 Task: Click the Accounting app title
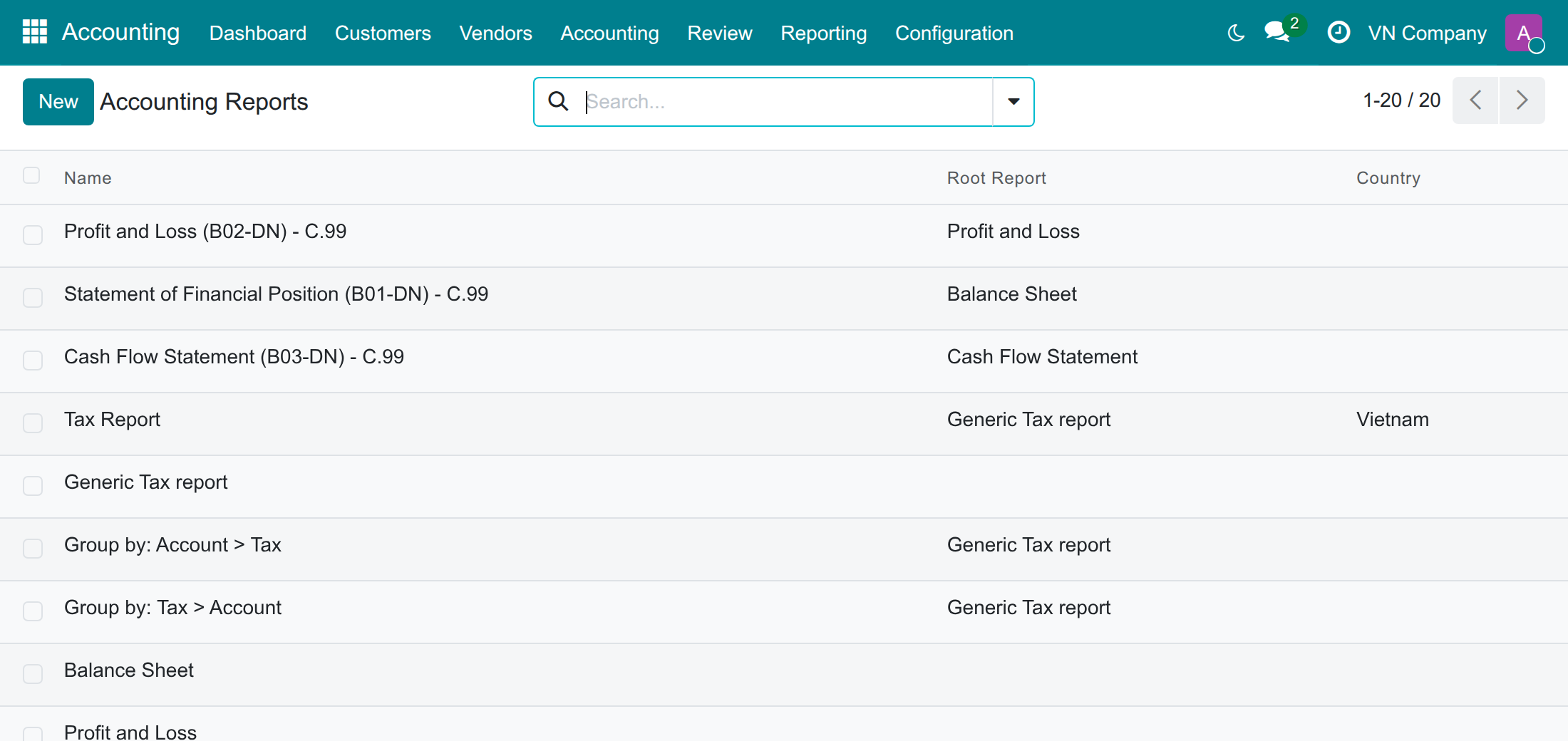120,32
